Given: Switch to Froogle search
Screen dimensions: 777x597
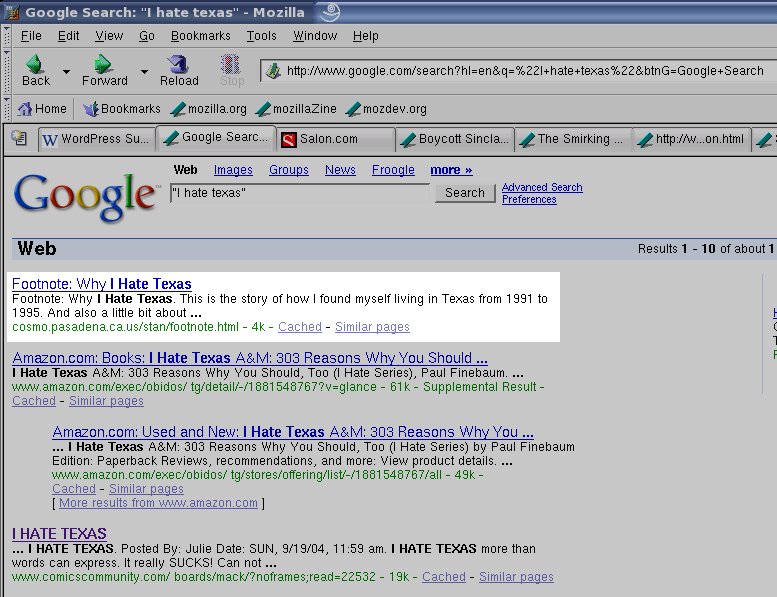Looking at the screenshot, I should click(393, 170).
